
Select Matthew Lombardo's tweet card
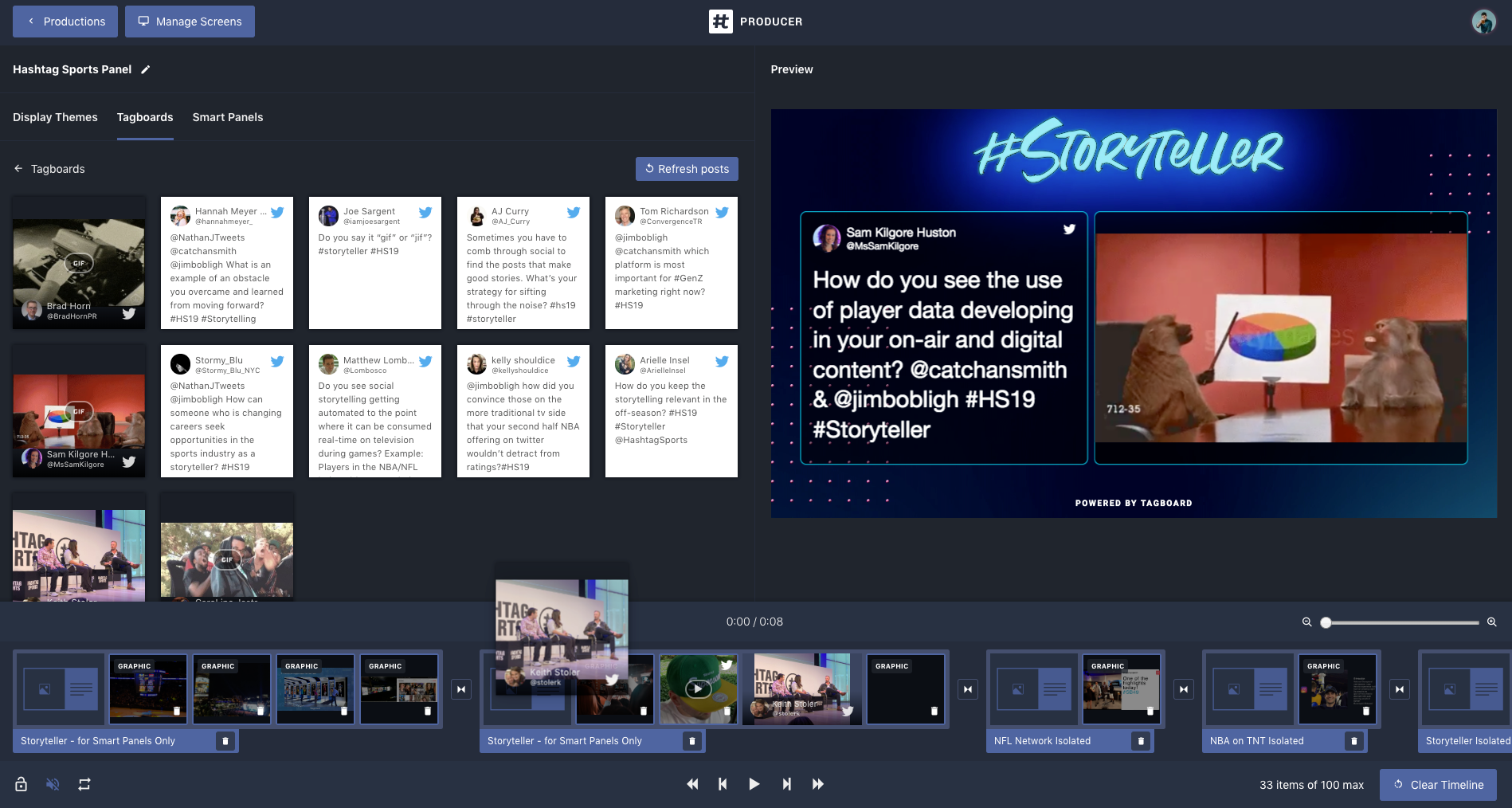(x=375, y=411)
